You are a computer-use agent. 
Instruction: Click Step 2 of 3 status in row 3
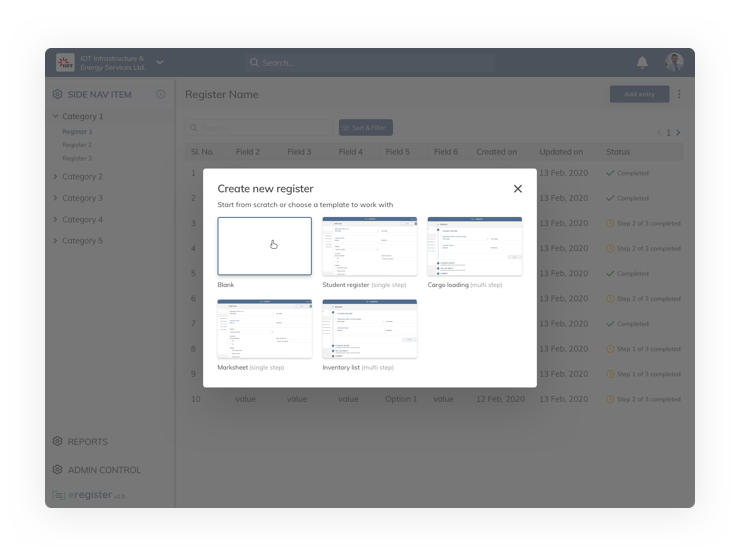[x=648, y=223]
